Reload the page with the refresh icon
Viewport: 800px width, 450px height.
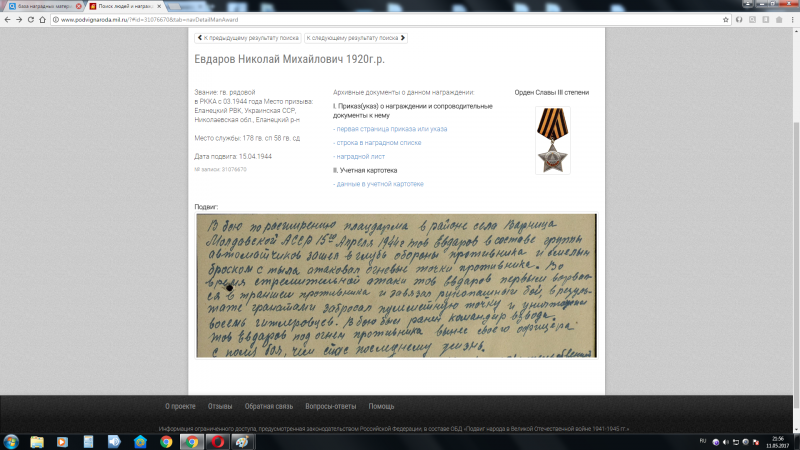[x=31, y=19]
